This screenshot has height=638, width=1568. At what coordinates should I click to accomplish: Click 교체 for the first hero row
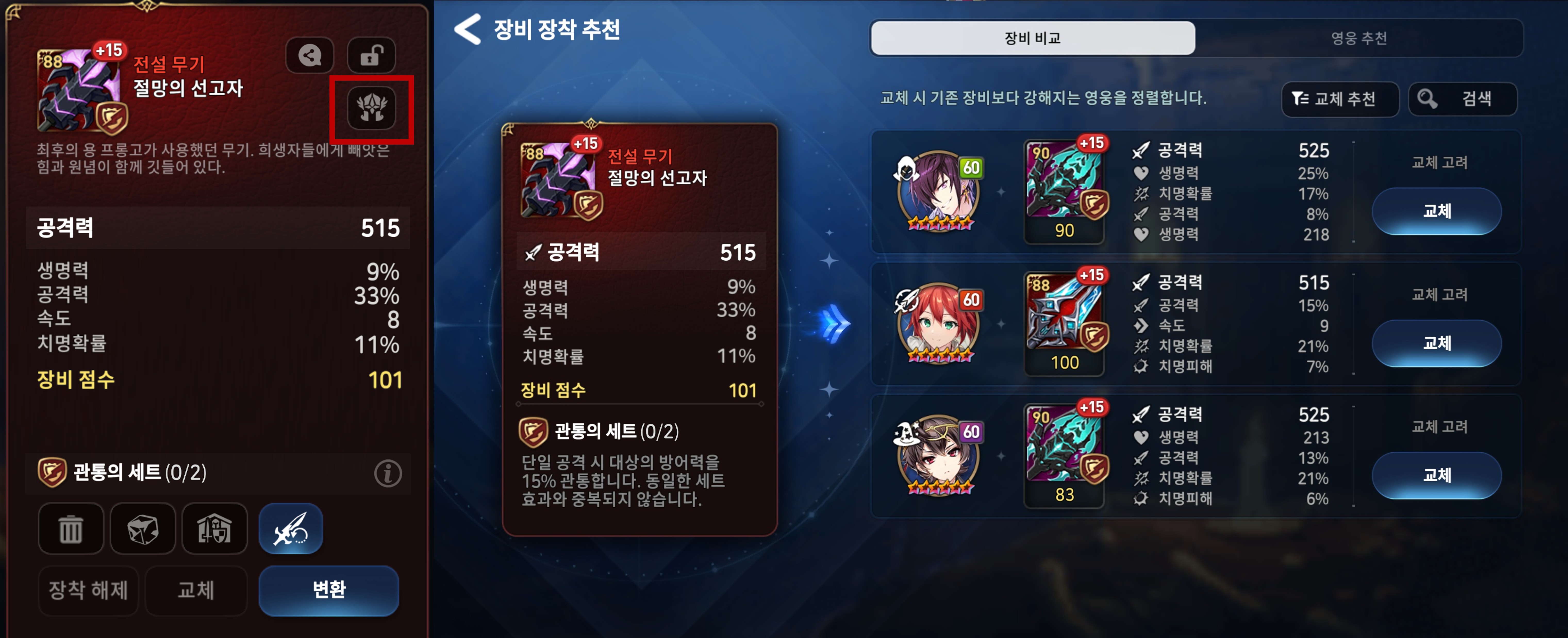[x=1437, y=211]
